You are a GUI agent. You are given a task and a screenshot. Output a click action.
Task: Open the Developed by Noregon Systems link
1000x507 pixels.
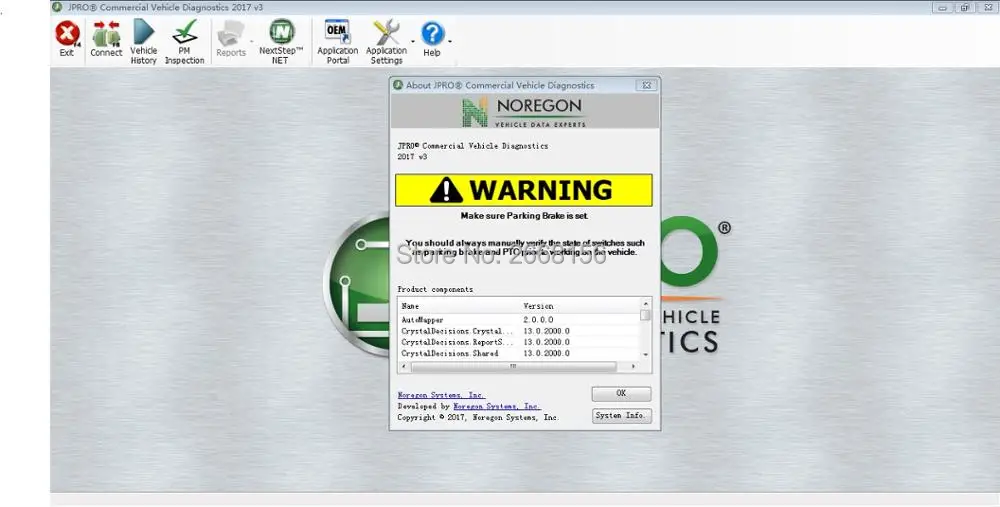click(496, 406)
